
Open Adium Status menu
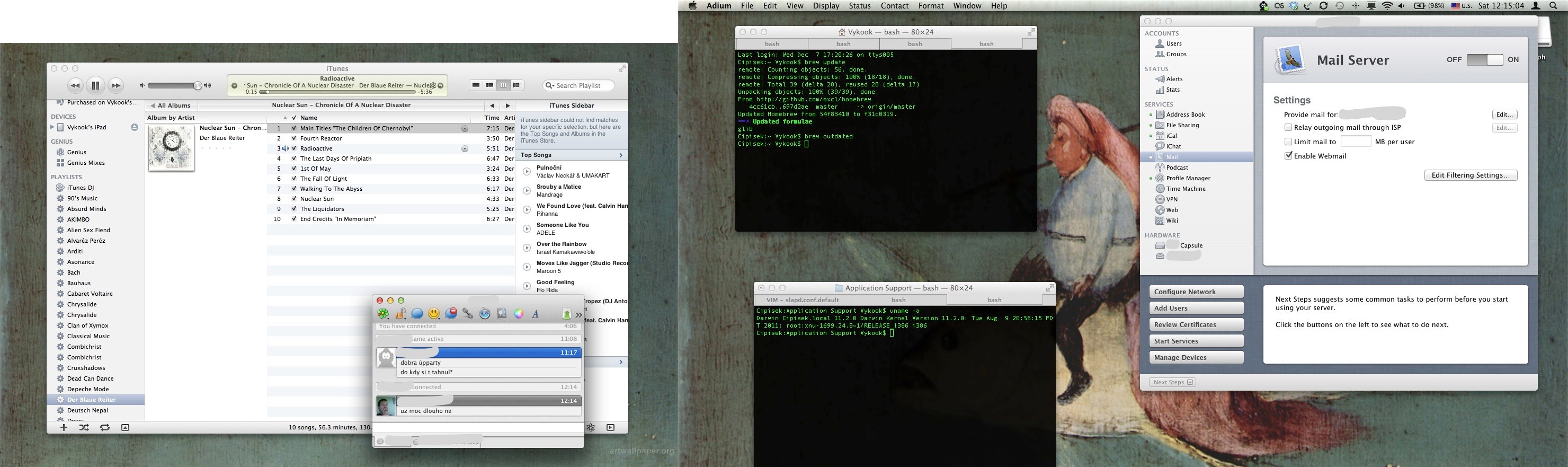tap(859, 5)
